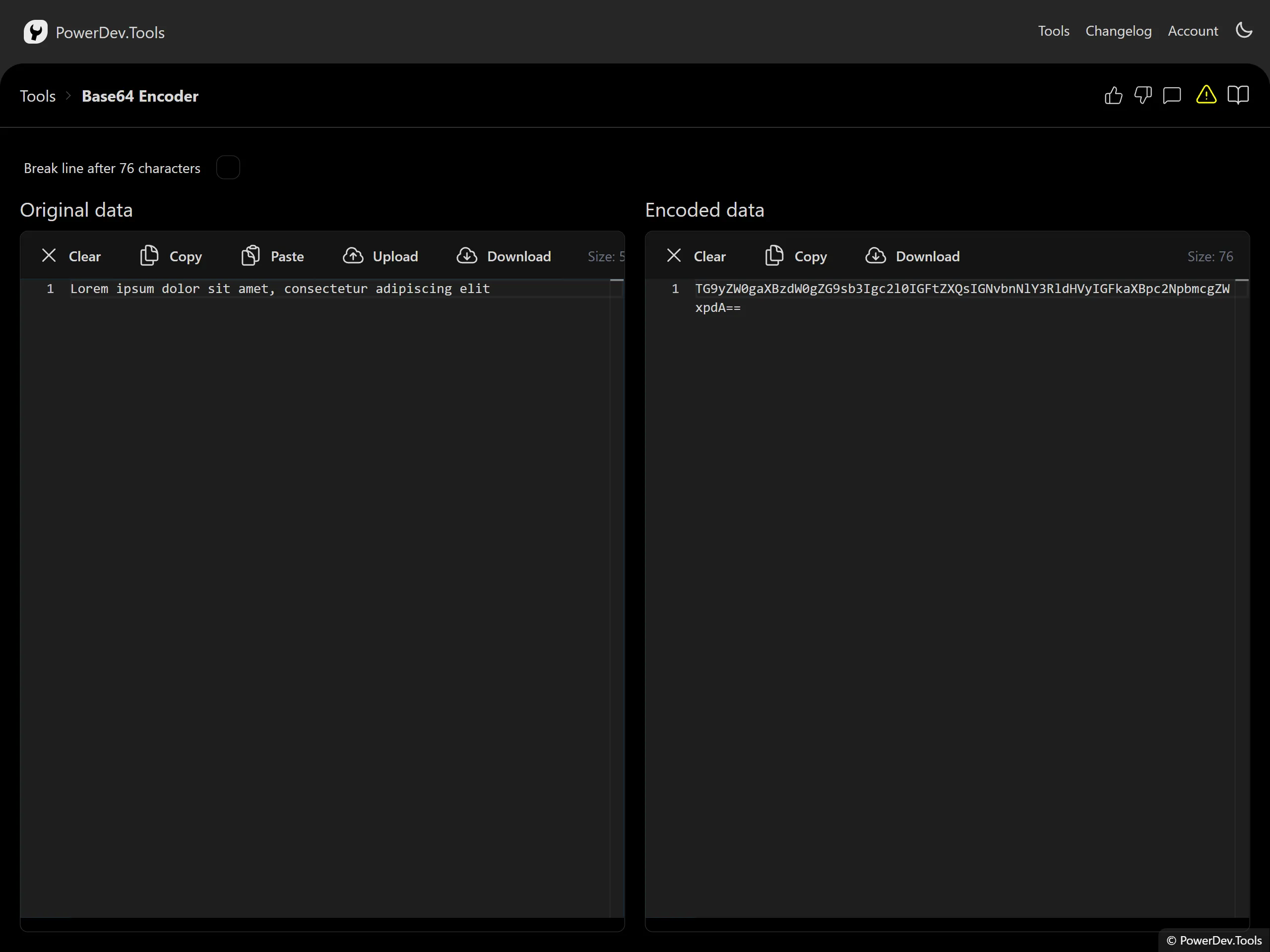
Task: Open the Changelog page
Action: tap(1118, 31)
